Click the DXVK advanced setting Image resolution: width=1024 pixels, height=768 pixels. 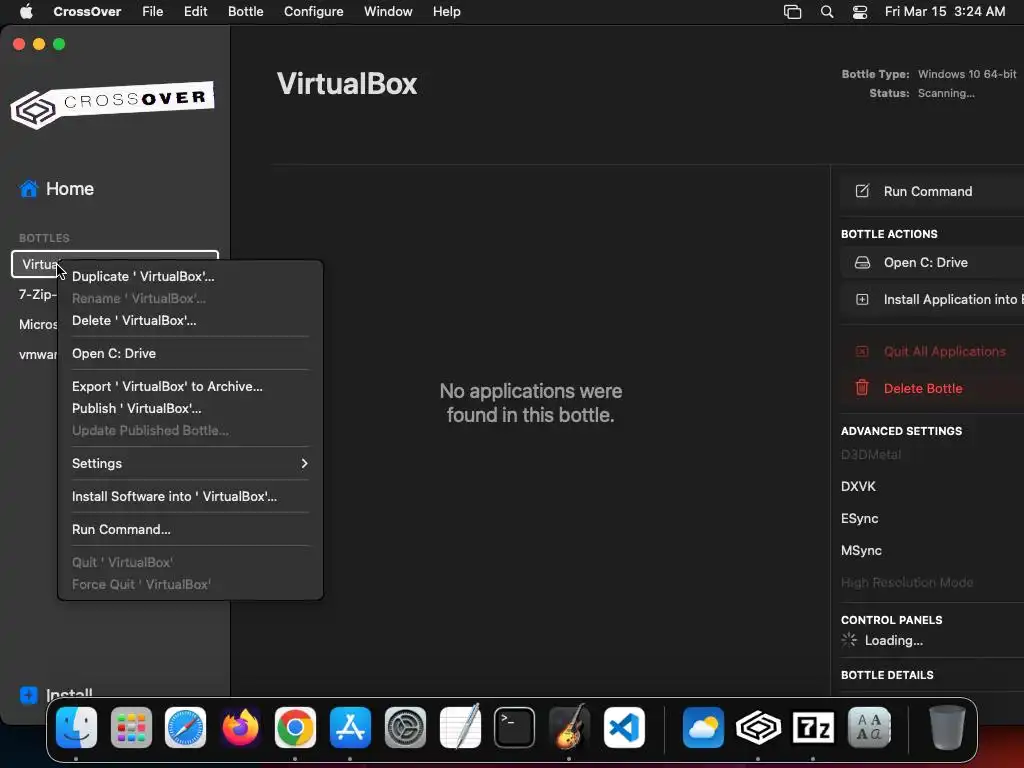858,487
